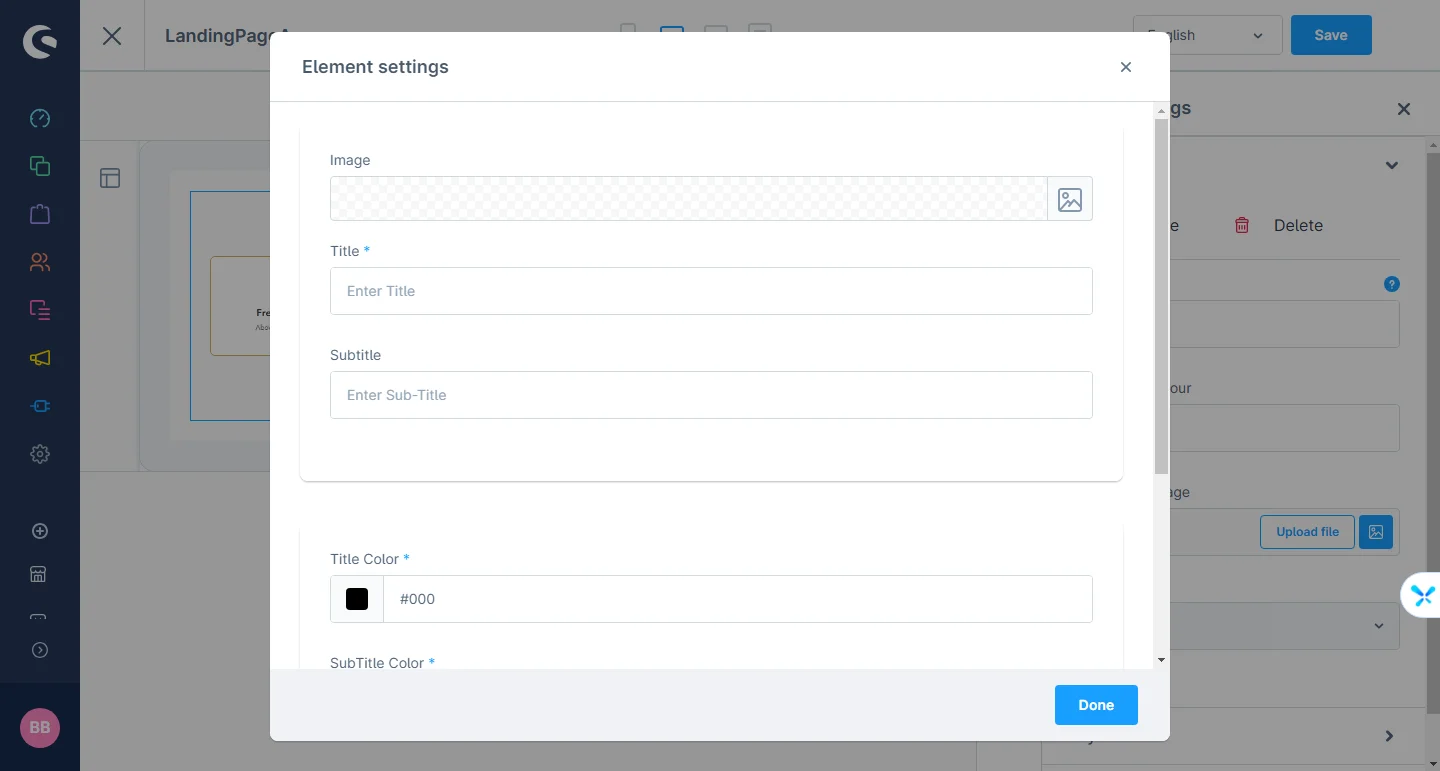Expand the sidebar with the arrow icon
This screenshot has width=1440, height=771.
tap(40, 650)
